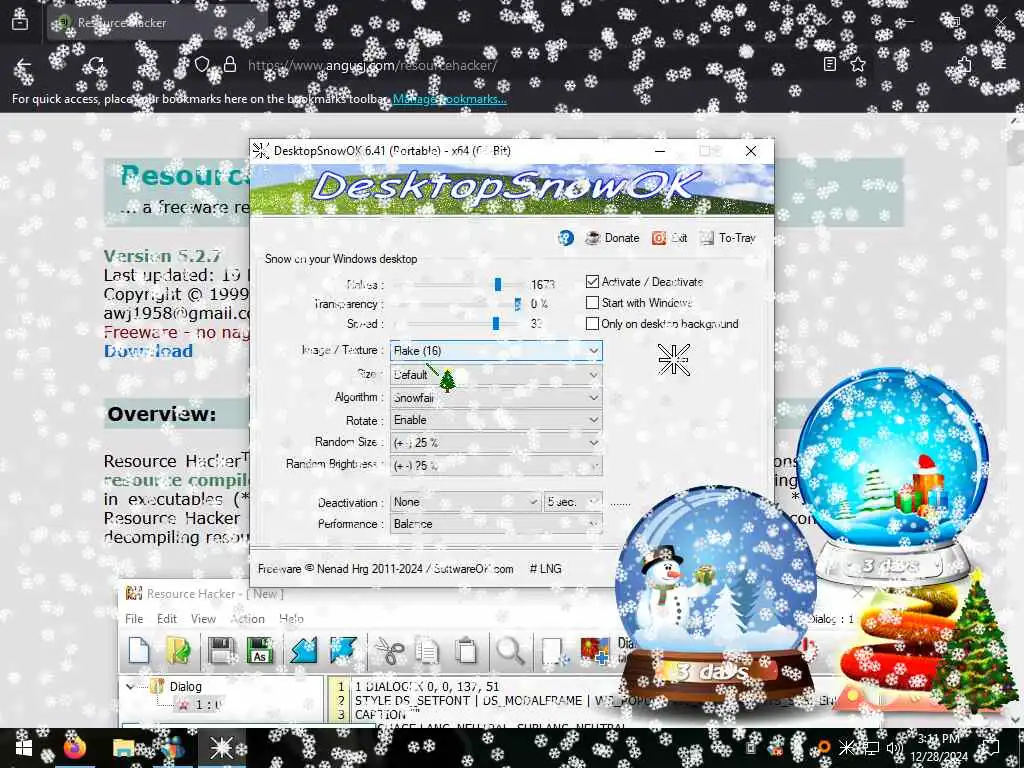Click the browser address bar URL

pyautogui.click(x=372, y=65)
